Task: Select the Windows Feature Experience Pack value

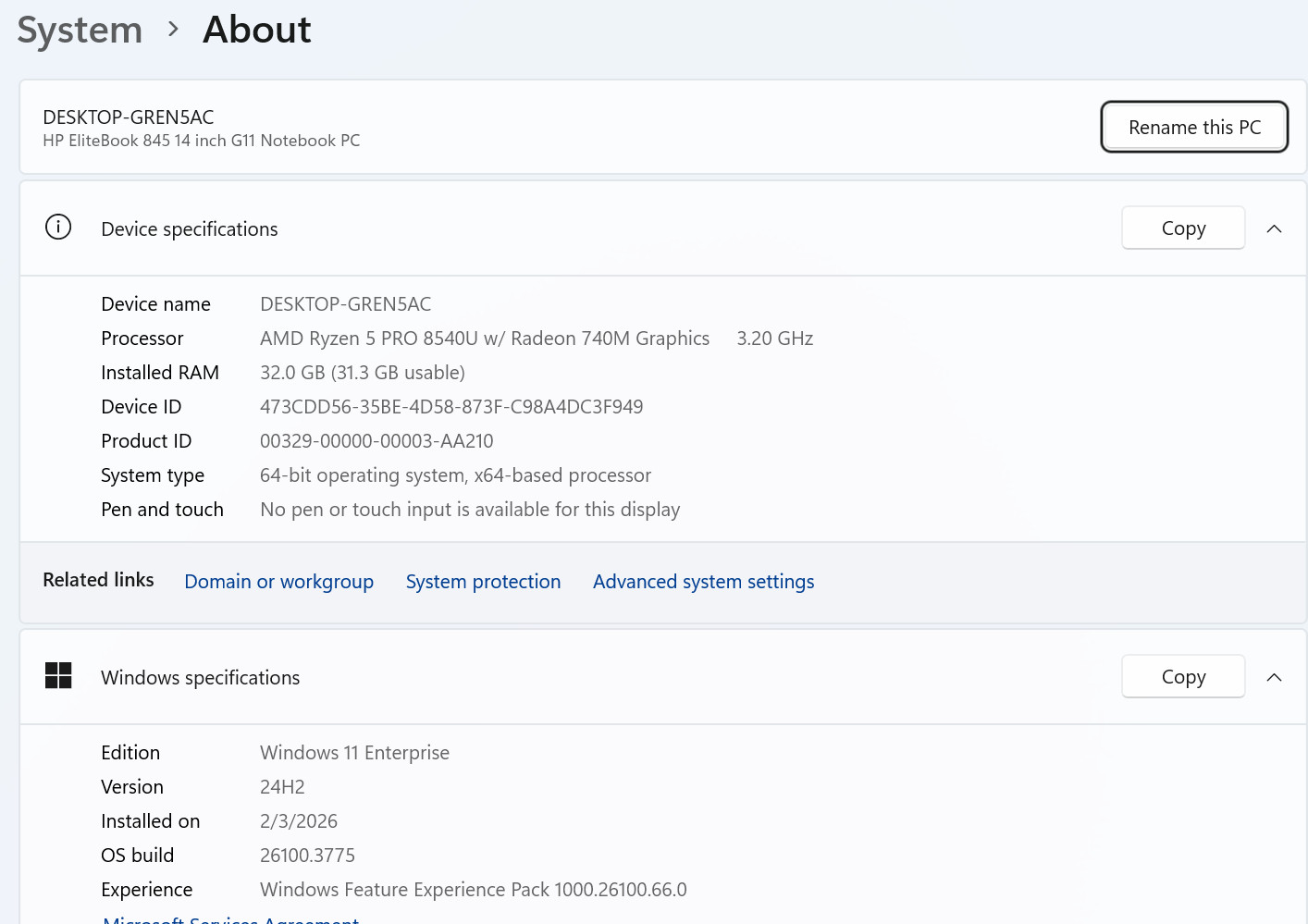Action: pos(473,890)
